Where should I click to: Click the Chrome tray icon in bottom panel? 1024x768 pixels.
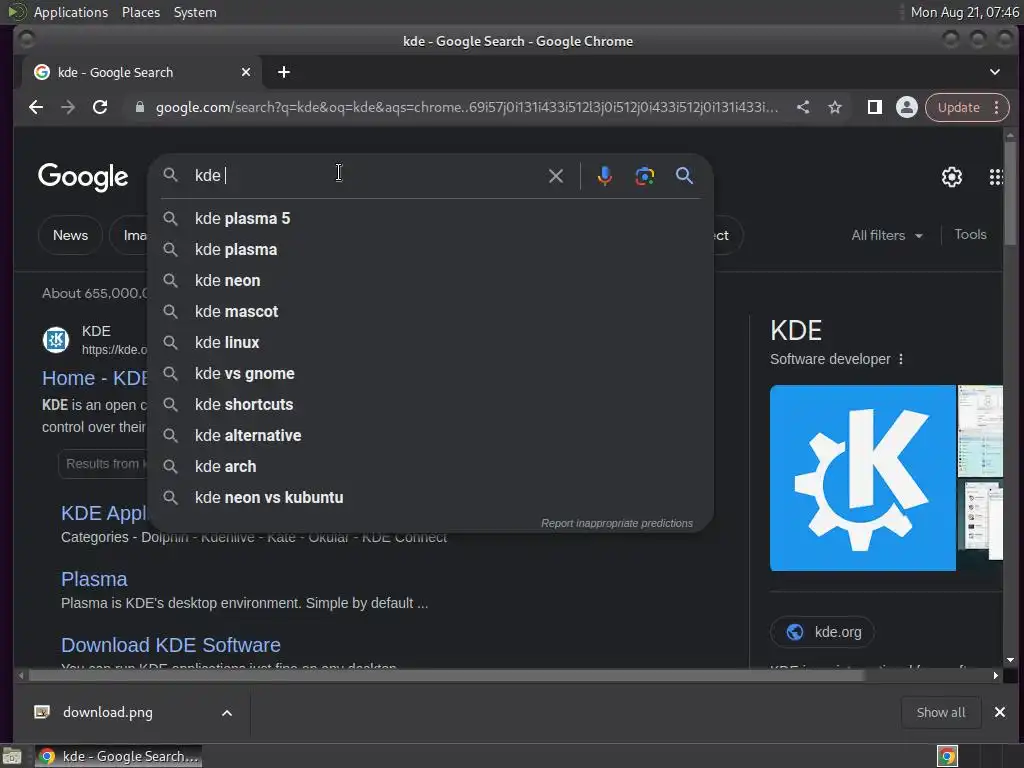click(947, 756)
